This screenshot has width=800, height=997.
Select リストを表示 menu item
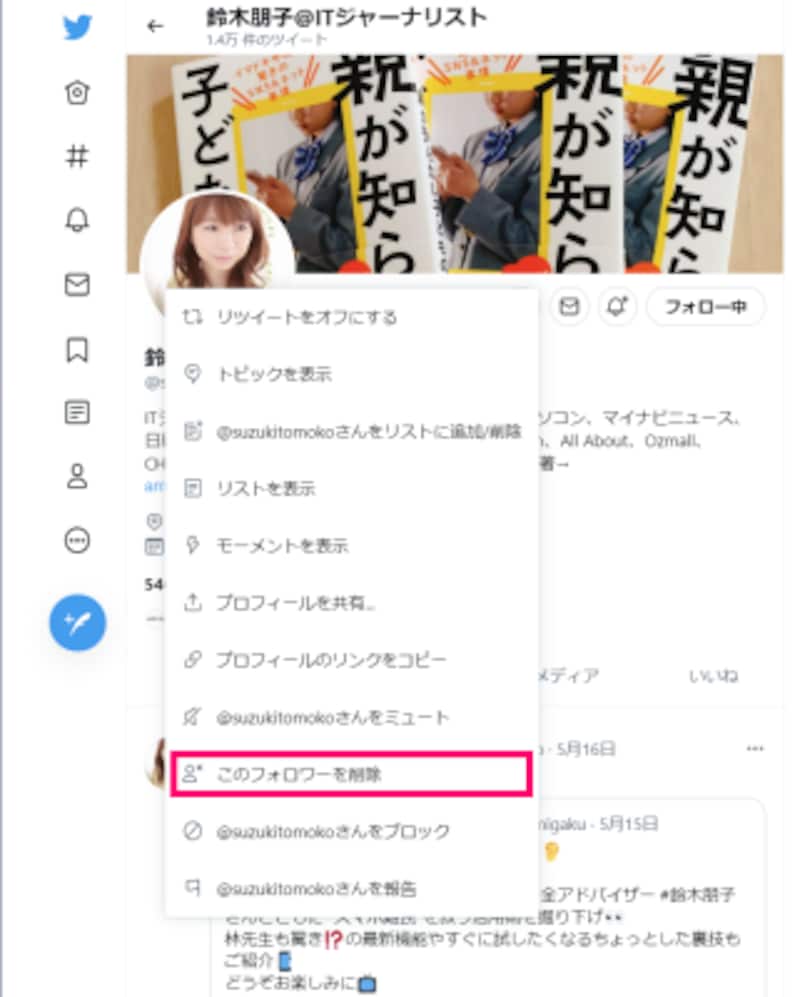click(351, 488)
